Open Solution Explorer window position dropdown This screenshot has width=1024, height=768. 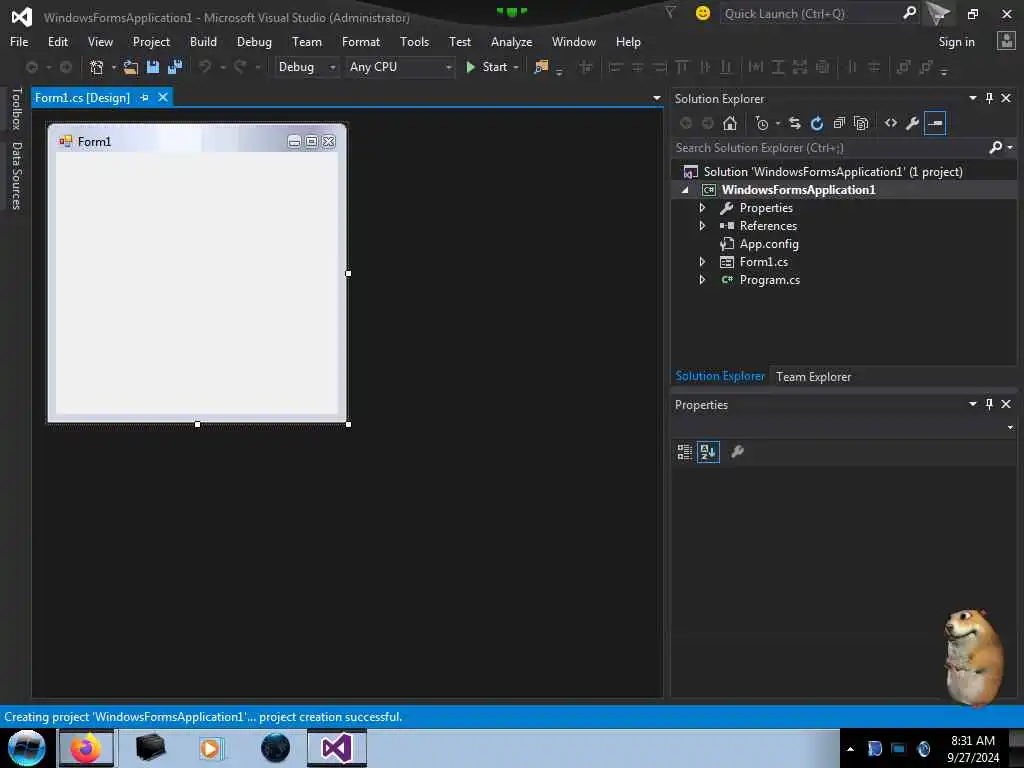pyautogui.click(x=972, y=98)
